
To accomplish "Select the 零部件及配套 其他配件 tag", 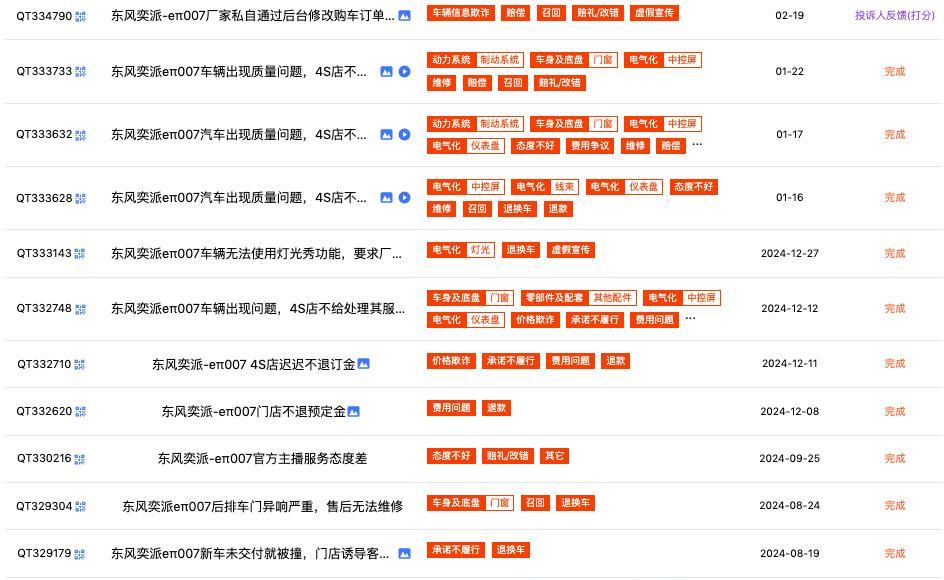I will pos(579,298).
